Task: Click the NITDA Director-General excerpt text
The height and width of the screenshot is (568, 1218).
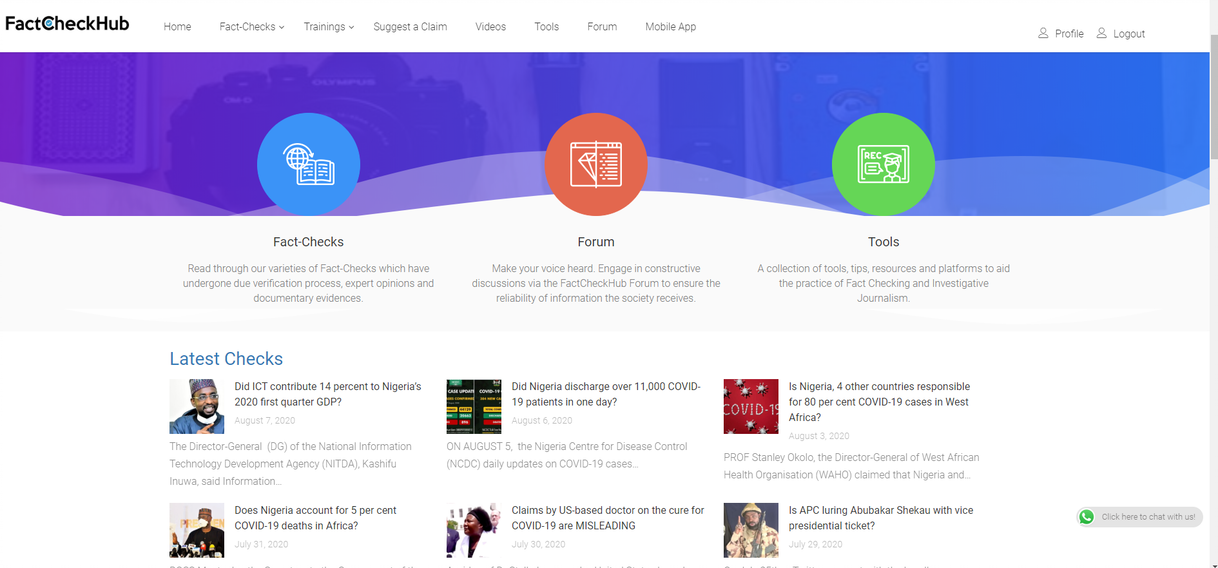Action: [x=291, y=464]
